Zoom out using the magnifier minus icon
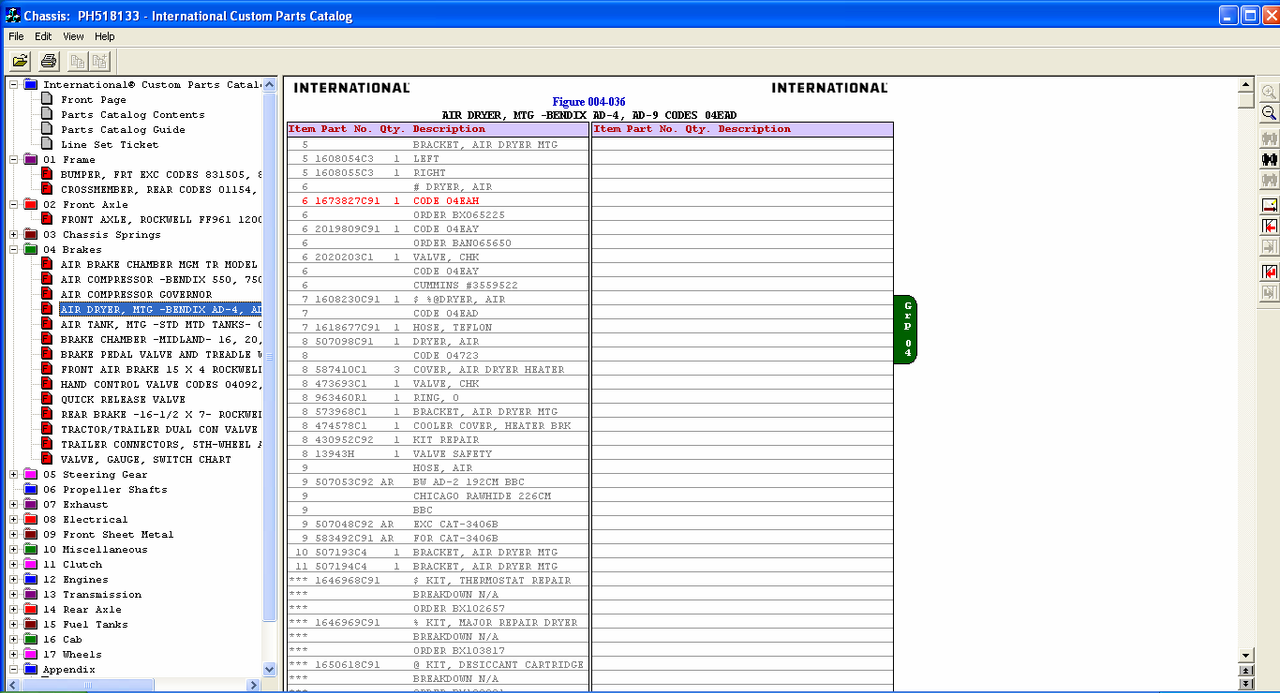Viewport: 1280px width, 693px height. [x=1269, y=113]
